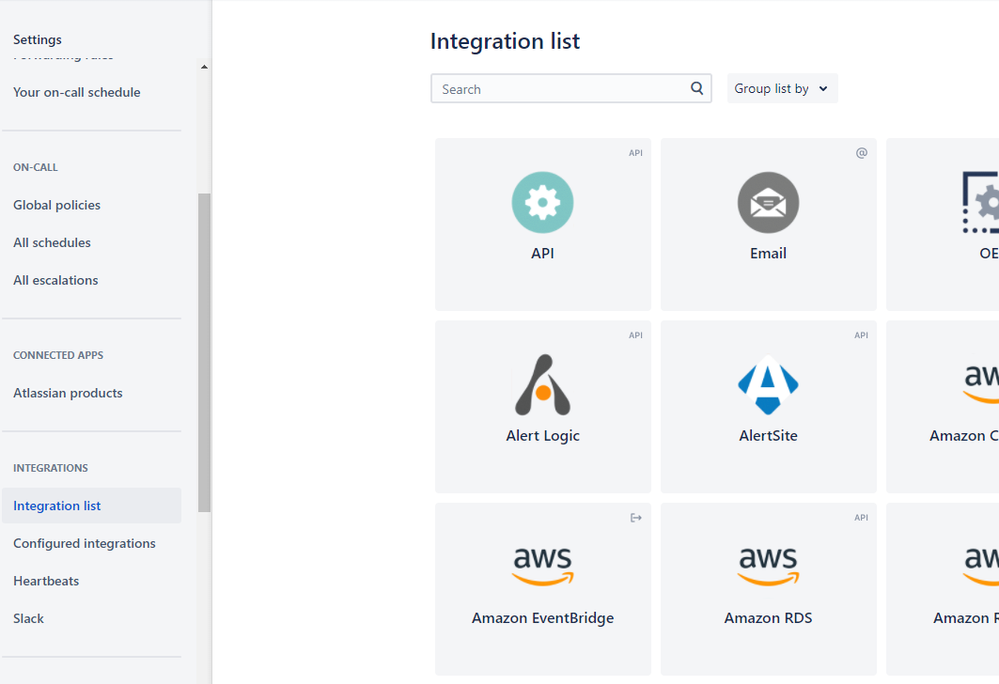Go to Global policies

(57, 205)
